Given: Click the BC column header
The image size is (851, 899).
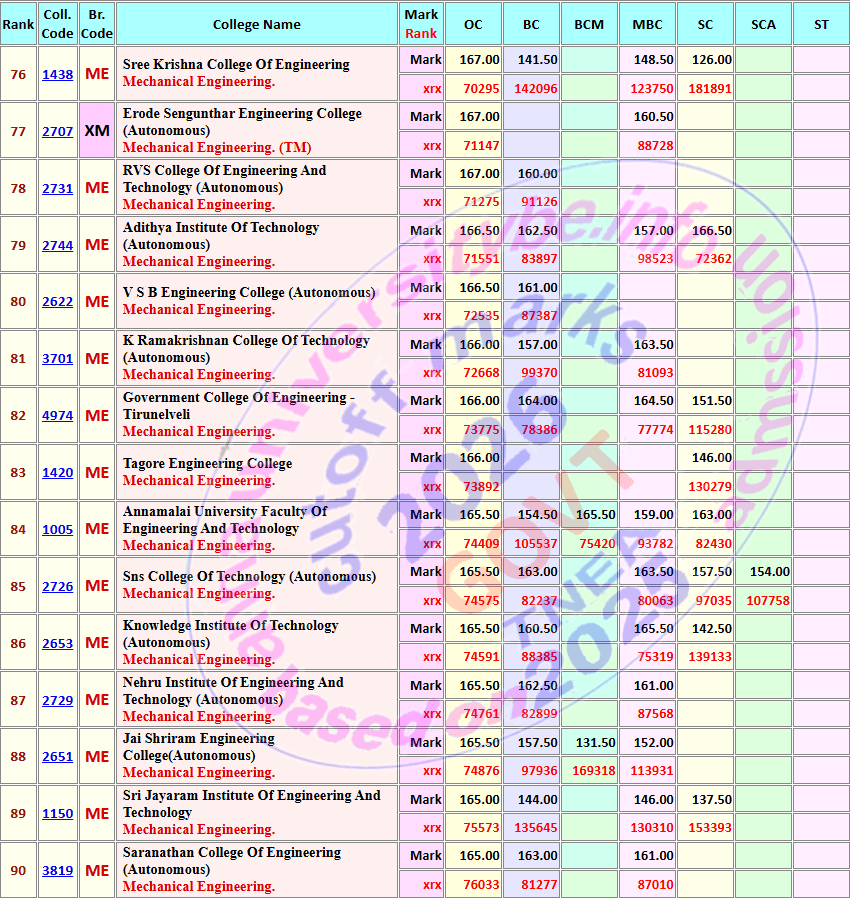Looking at the screenshot, I should (531, 24).
